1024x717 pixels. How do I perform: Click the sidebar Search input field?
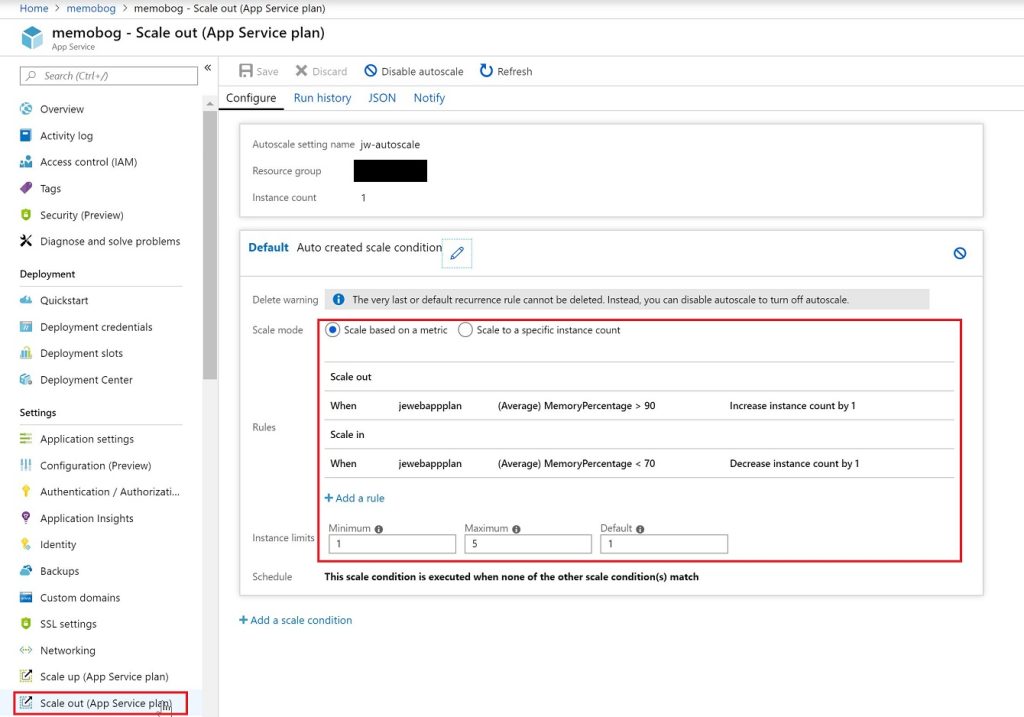(x=108, y=76)
